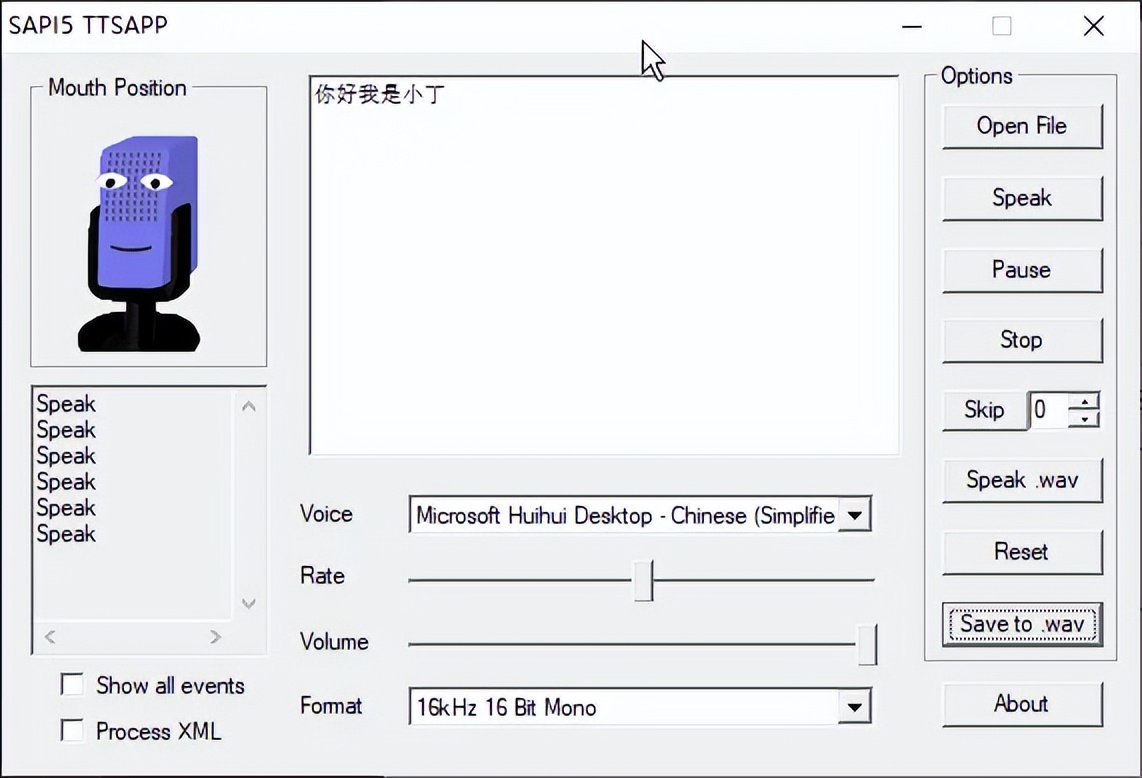
Task: Increment the Skip count spinner up arrow
Action: click(x=1084, y=402)
